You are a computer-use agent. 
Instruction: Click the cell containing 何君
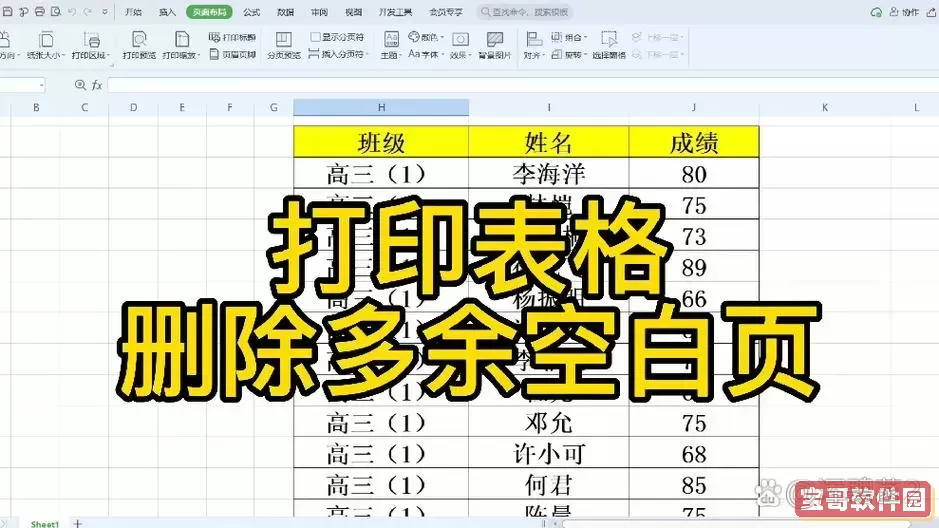coord(549,485)
